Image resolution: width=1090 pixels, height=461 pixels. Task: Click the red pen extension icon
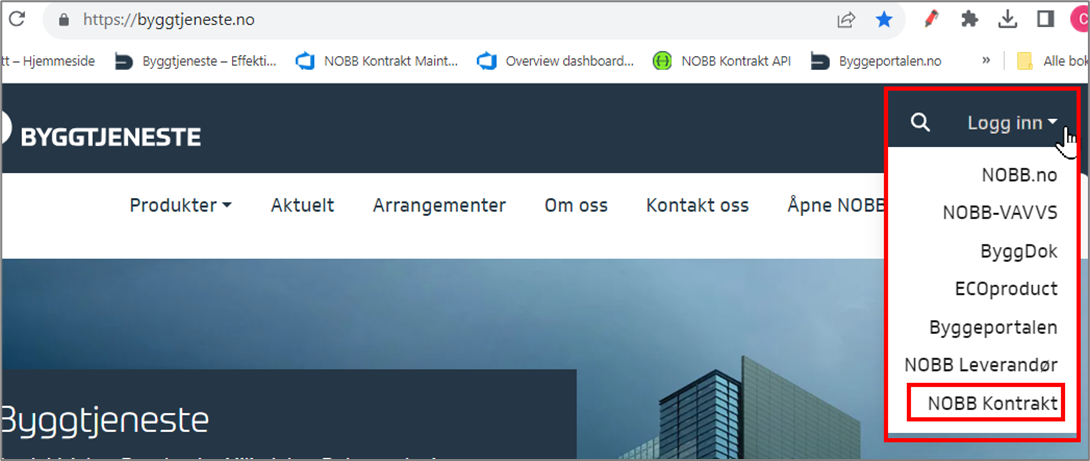pyautogui.click(x=931, y=19)
